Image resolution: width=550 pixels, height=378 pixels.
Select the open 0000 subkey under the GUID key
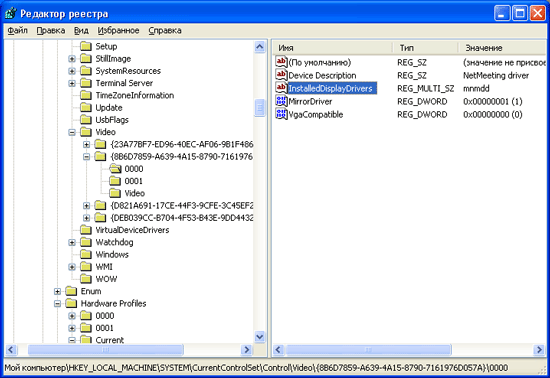[x=134, y=169]
